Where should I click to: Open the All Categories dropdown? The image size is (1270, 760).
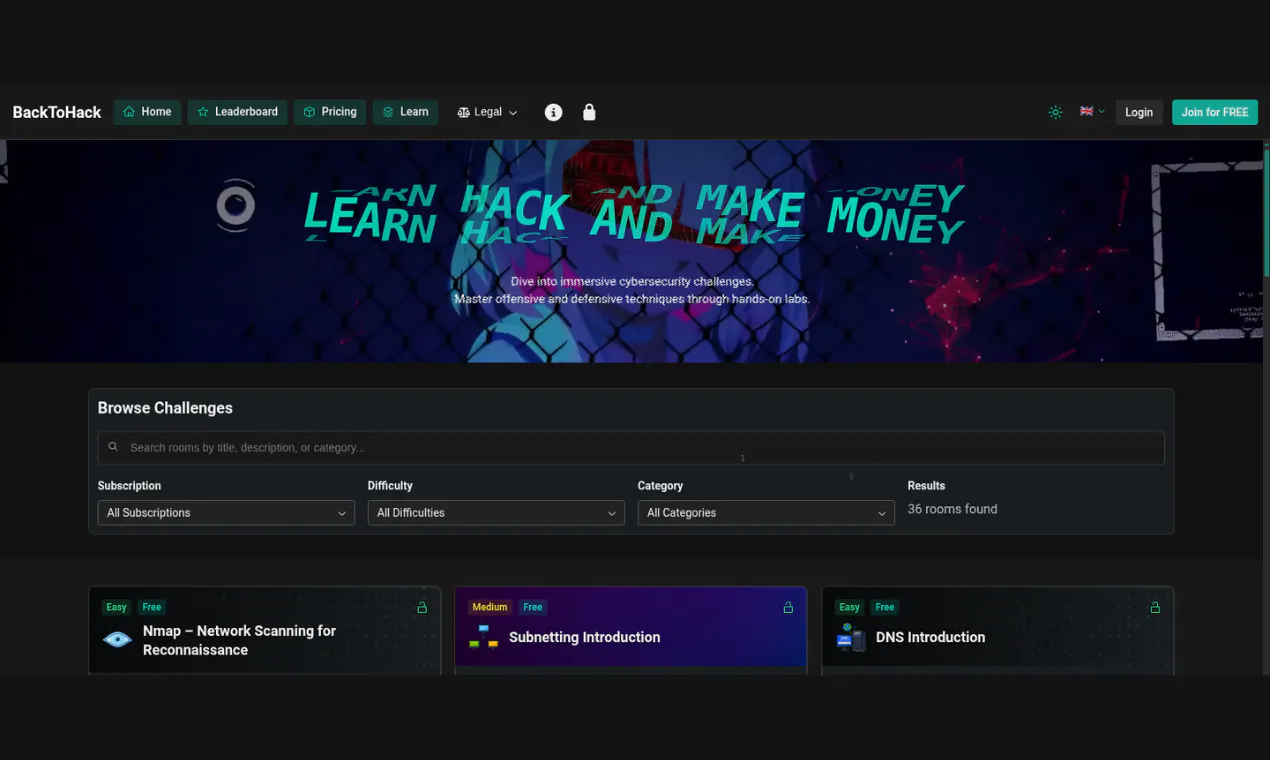point(766,513)
